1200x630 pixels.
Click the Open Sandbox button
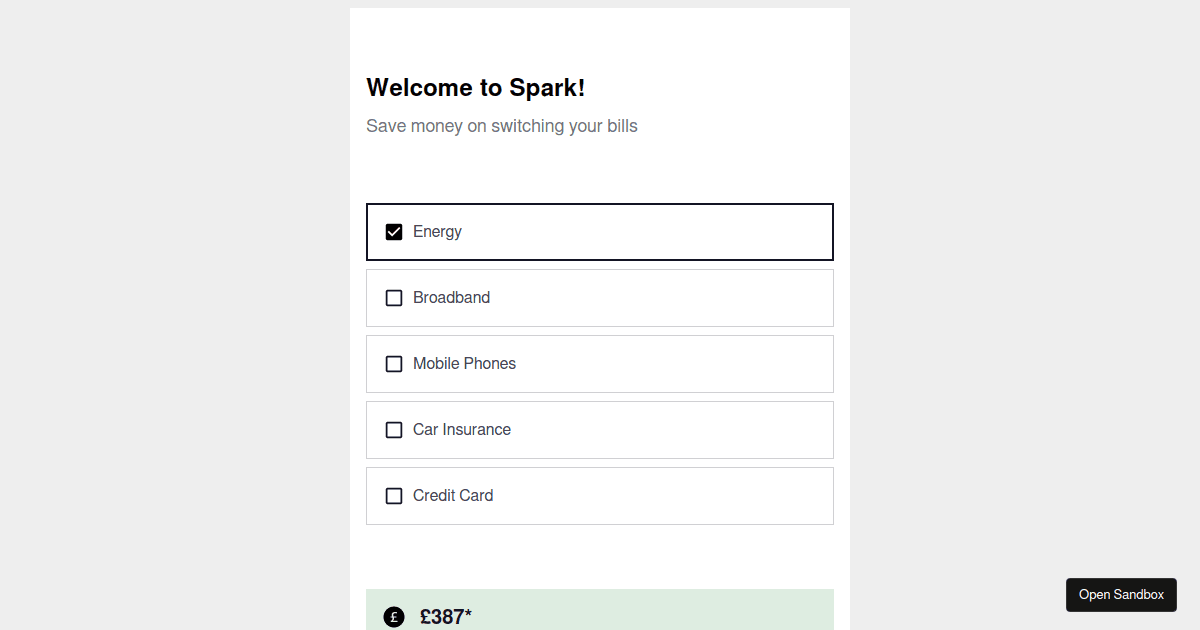pyautogui.click(x=1121, y=594)
